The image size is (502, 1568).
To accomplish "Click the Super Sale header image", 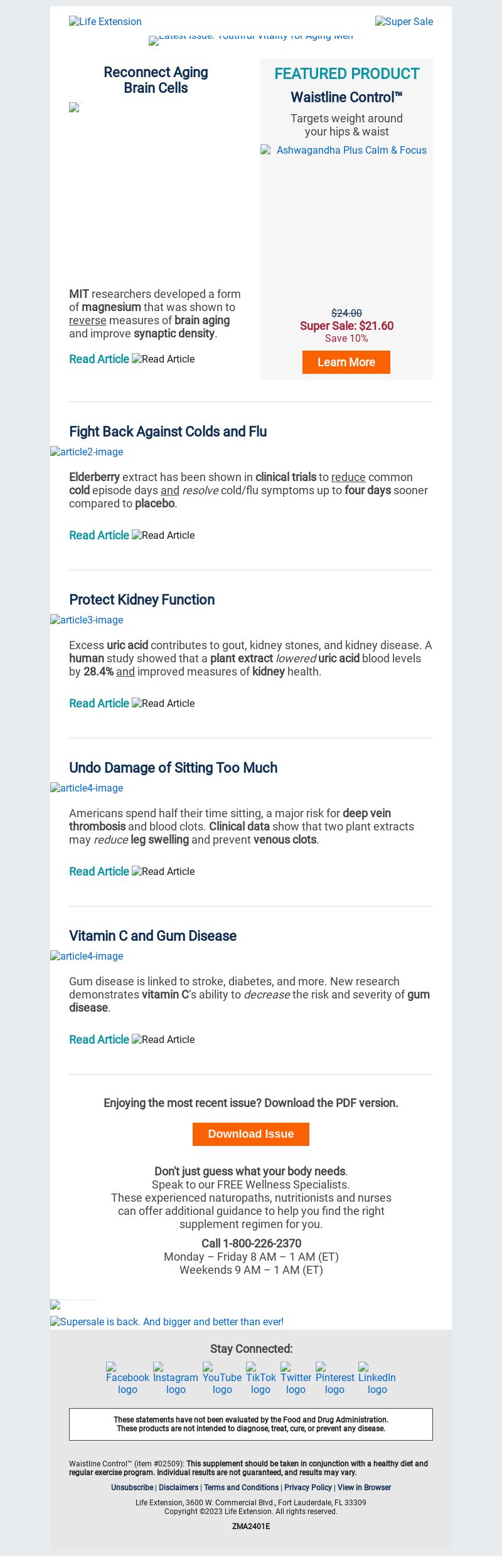I will tap(404, 21).
